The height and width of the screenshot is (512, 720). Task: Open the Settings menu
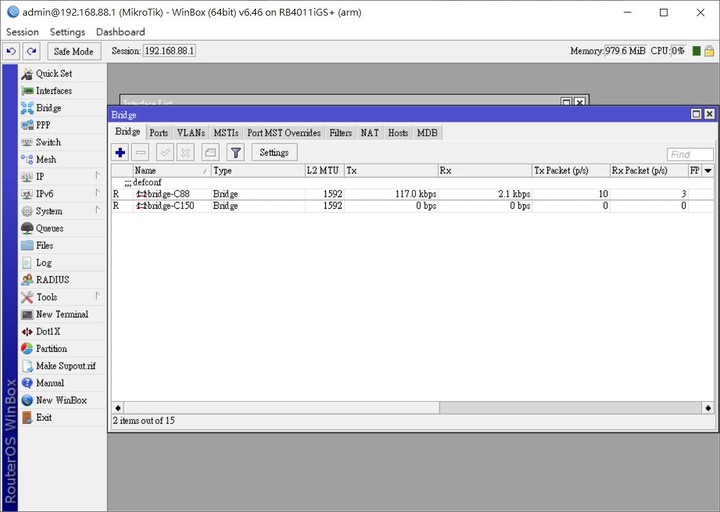coord(68,32)
